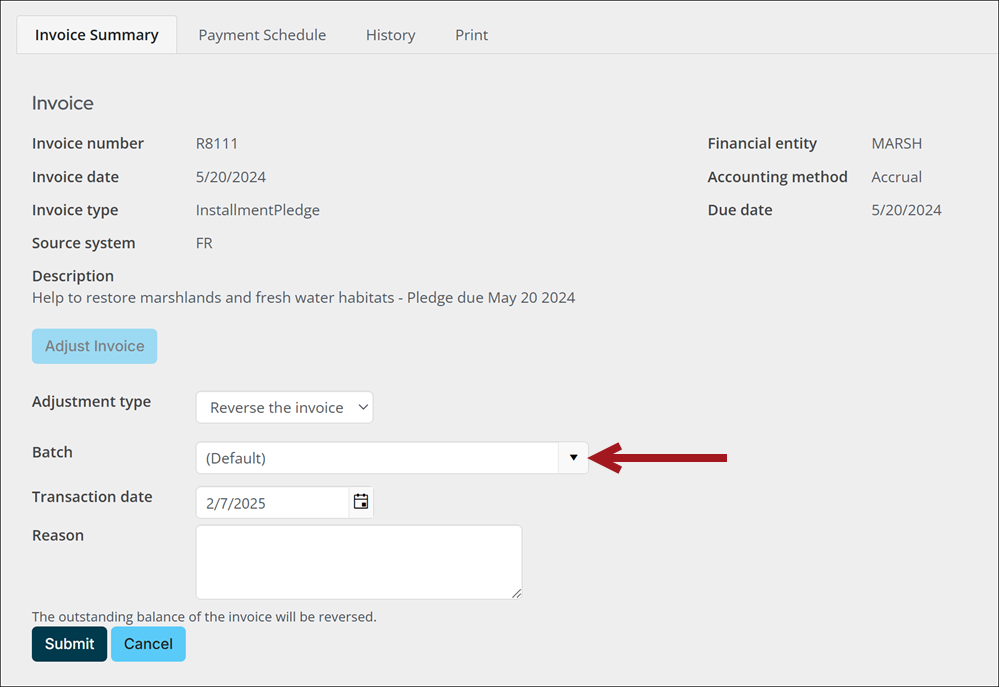
Task: Expand the Batch dropdown arrow
Action: point(573,458)
